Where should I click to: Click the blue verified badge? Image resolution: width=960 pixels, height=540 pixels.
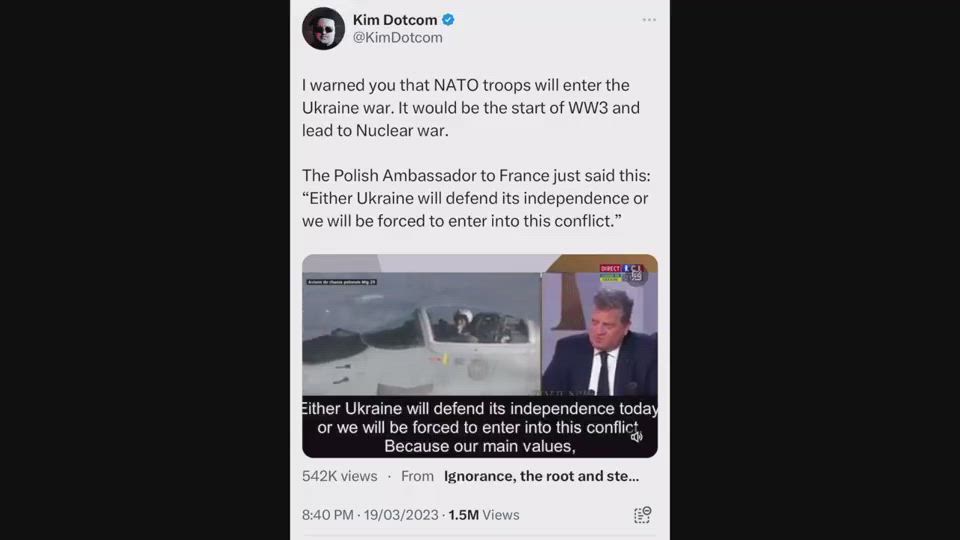pos(448,20)
